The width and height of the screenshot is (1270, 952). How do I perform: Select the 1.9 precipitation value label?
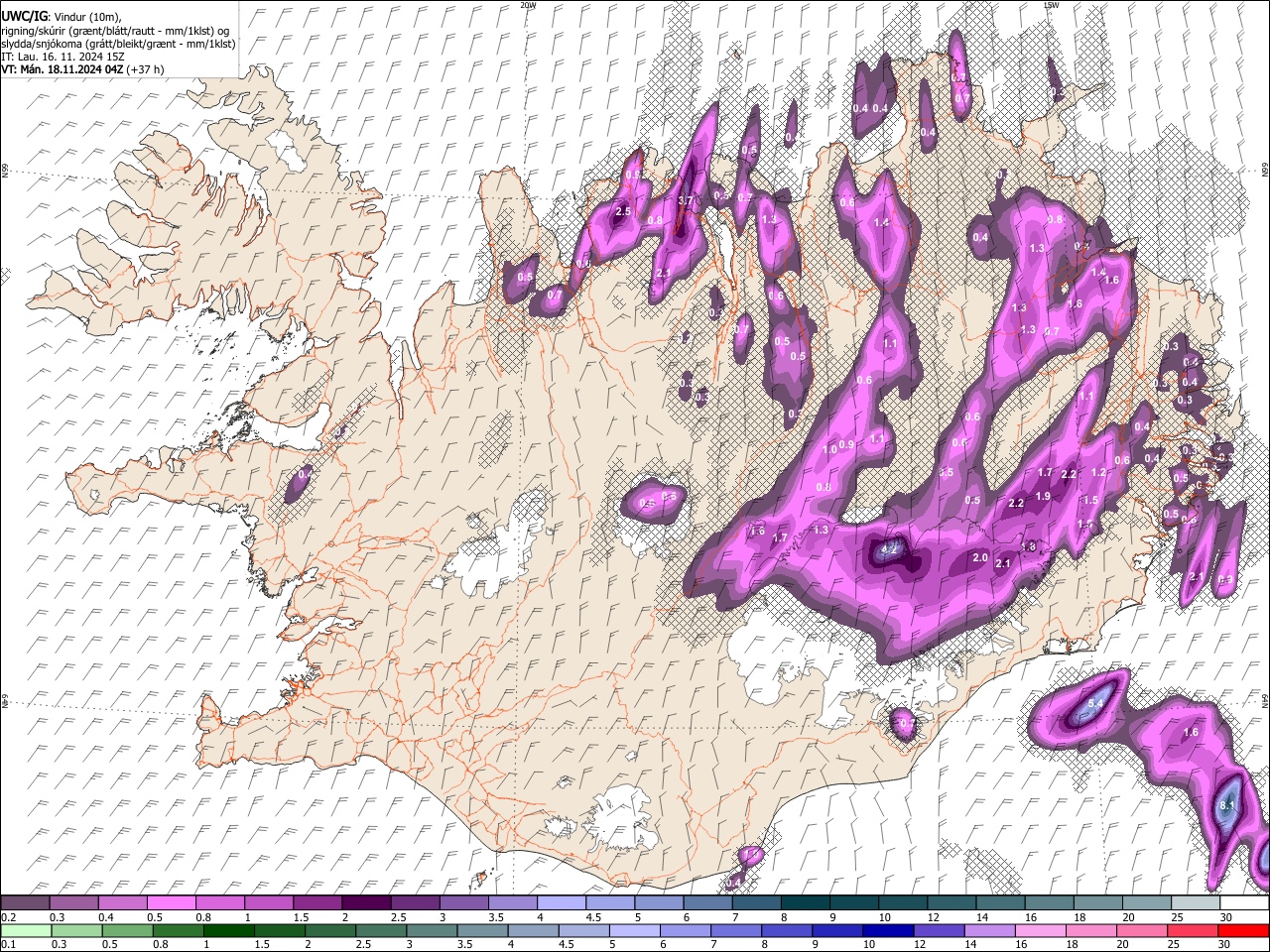click(1043, 496)
